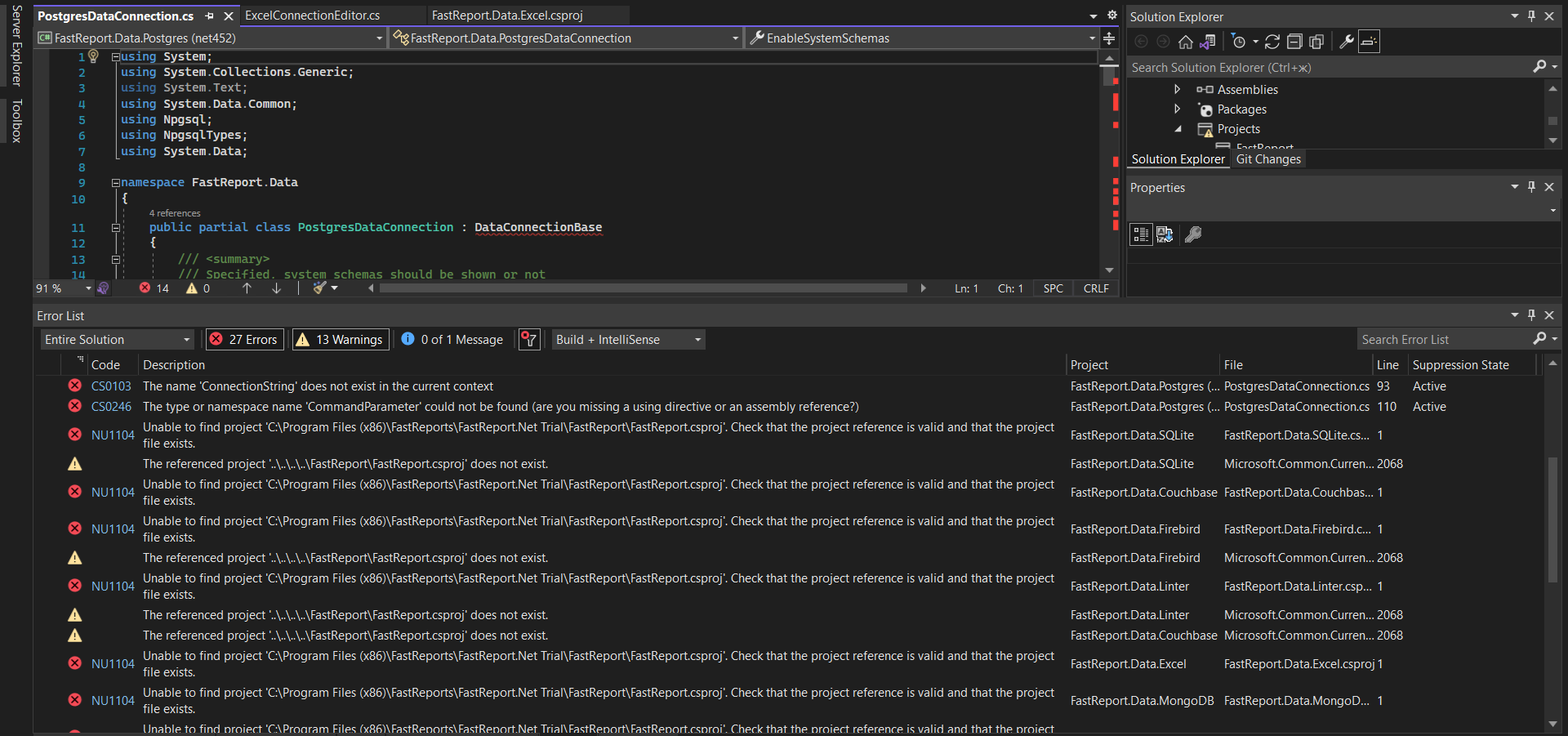Focus the Search Error List field

click(1445, 340)
